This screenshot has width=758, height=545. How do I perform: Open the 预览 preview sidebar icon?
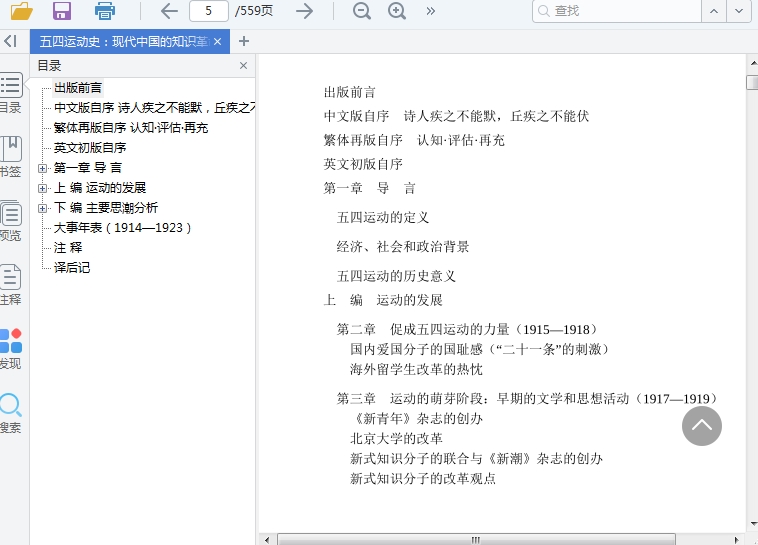click(11, 221)
